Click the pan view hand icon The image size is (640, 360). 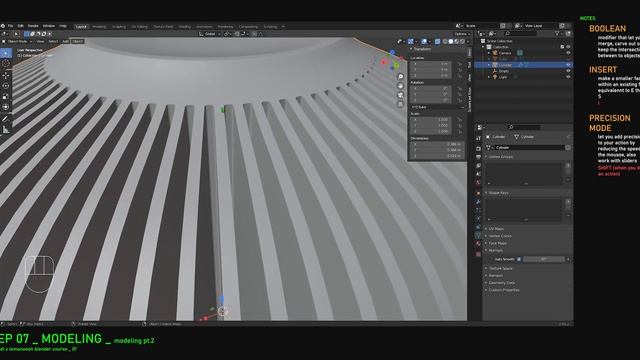(x=400, y=86)
